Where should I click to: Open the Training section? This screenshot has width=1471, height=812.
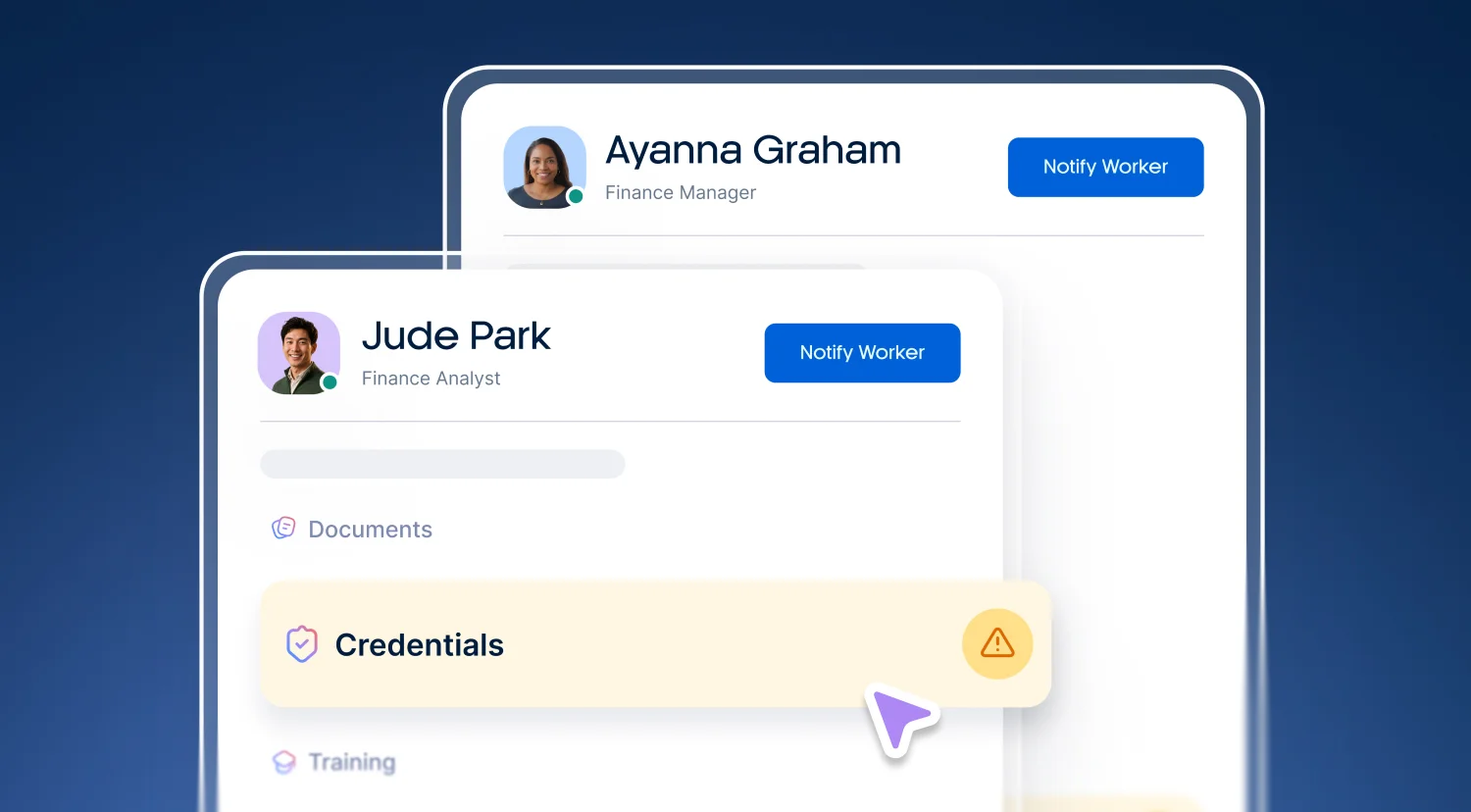coord(333,762)
